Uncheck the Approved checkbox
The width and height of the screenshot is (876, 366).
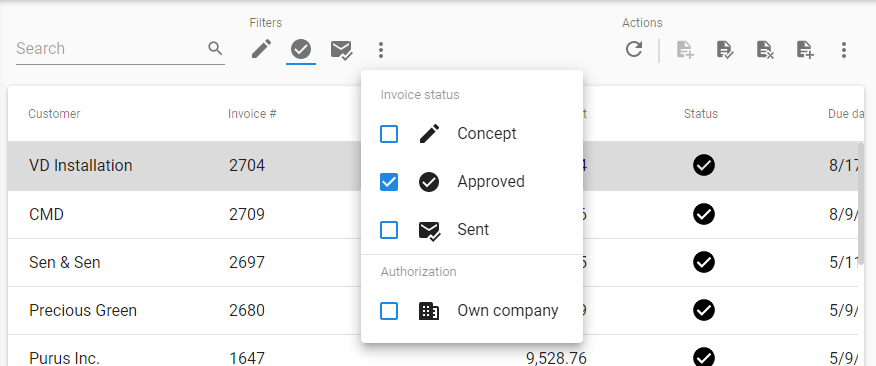tap(389, 182)
